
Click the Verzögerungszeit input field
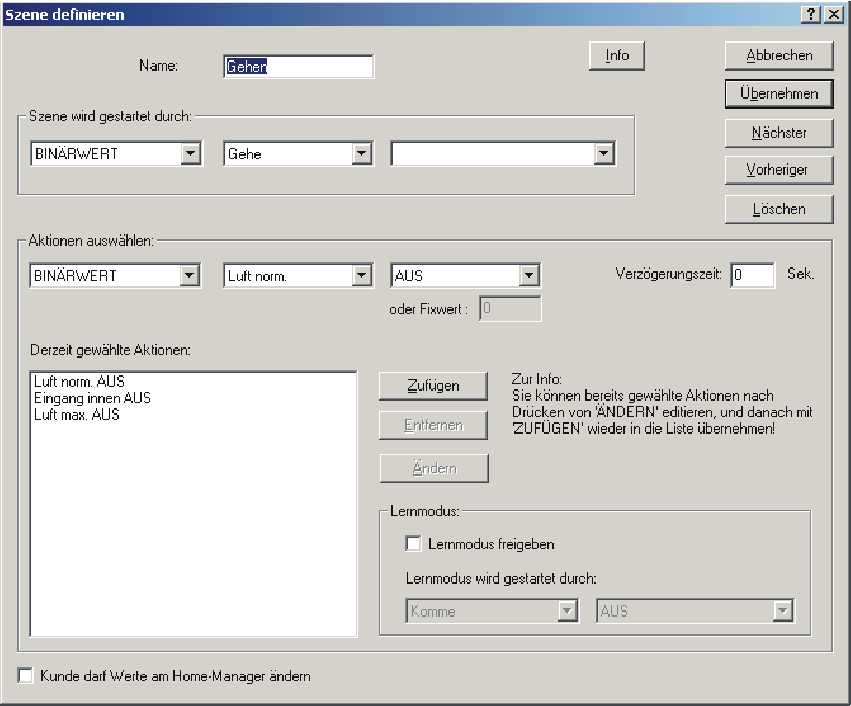pyautogui.click(x=752, y=275)
